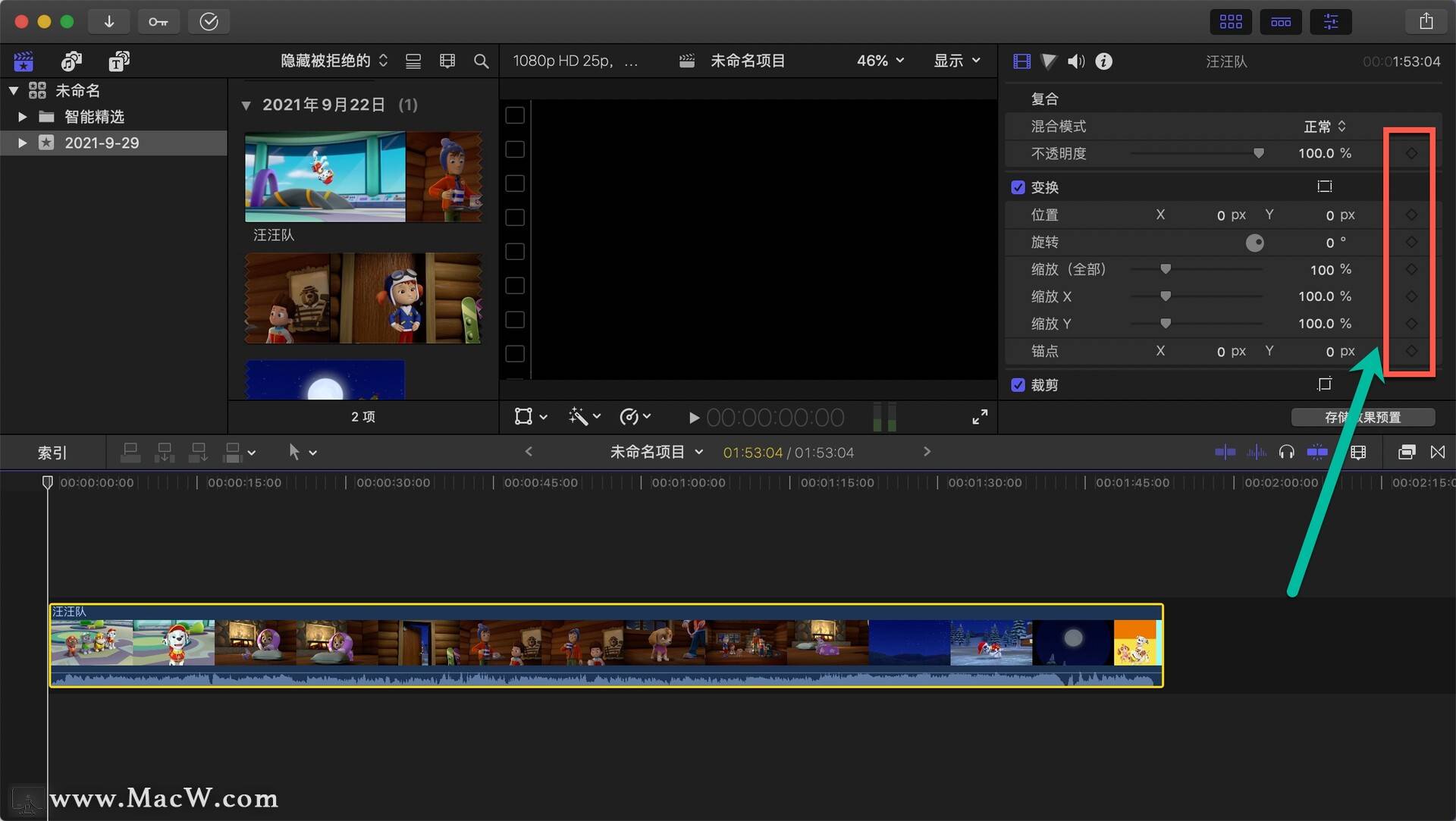Open the Retime speed menu
This screenshot has width=1456, height=821.
635,416
